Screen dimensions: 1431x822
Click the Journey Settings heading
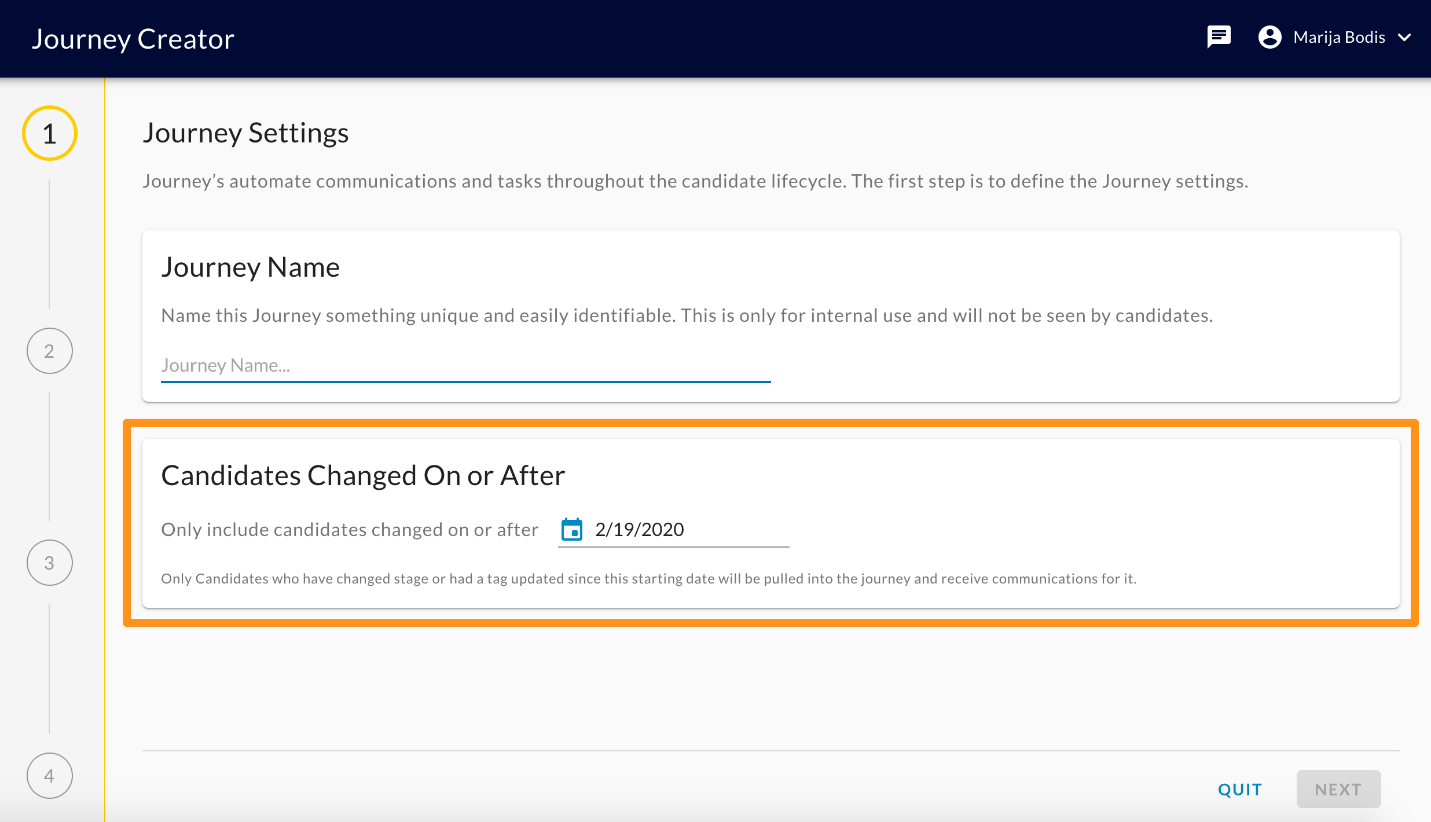pyautogui.click(x=246, y=133)
